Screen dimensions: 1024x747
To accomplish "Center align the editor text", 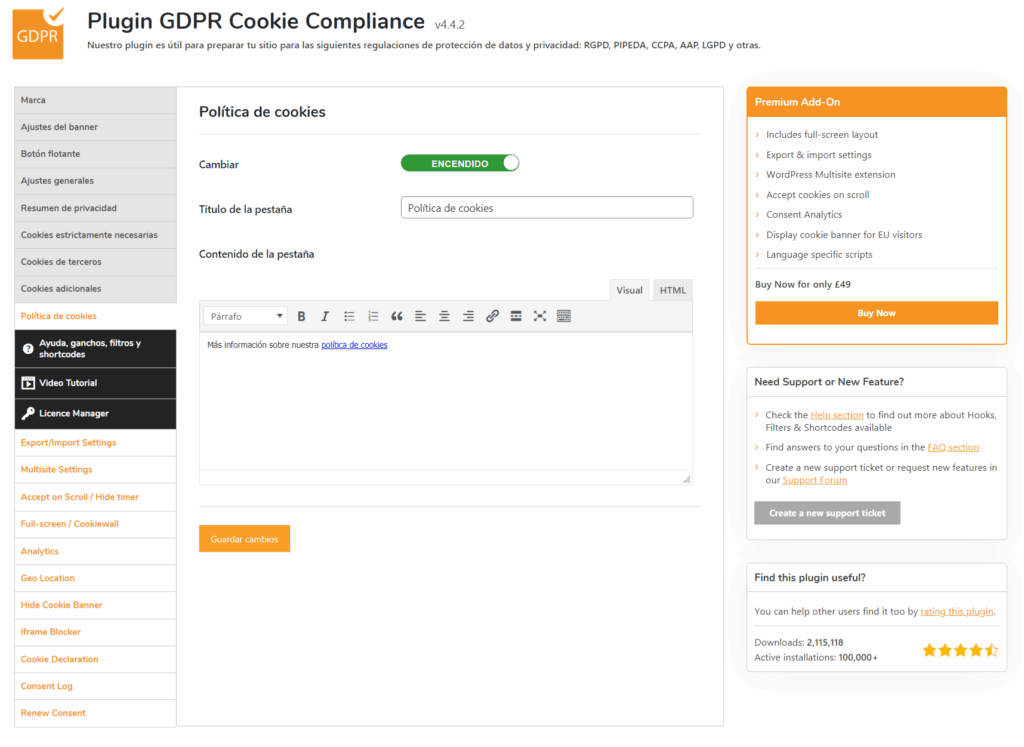I will pos(444,316).
